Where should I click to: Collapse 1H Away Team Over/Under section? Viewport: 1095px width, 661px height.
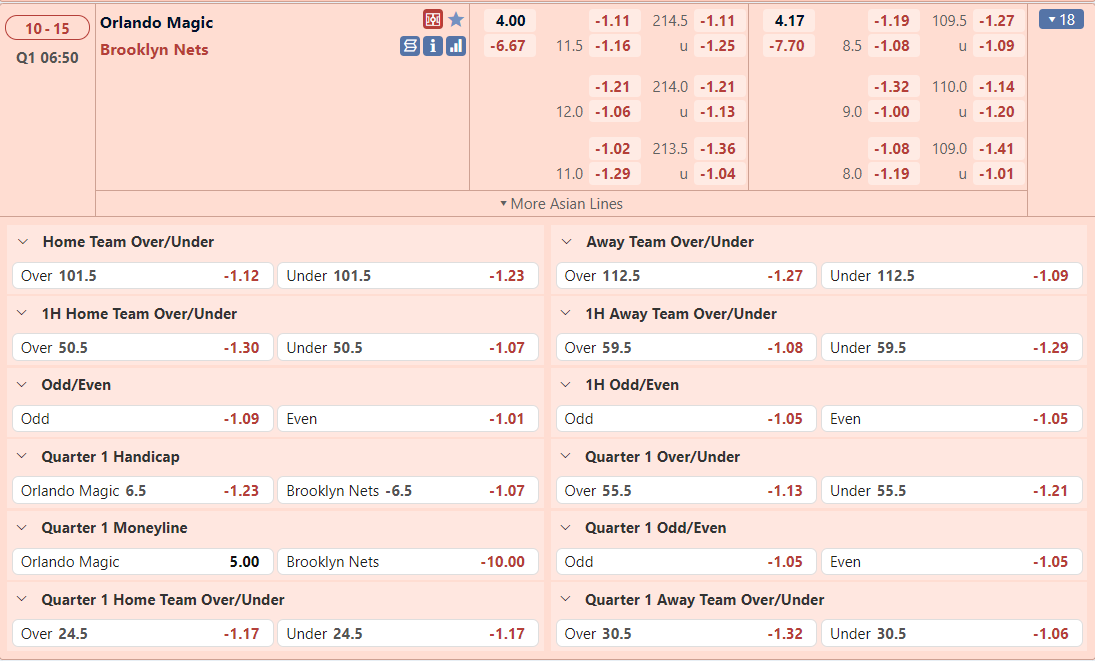pos(566,314)
